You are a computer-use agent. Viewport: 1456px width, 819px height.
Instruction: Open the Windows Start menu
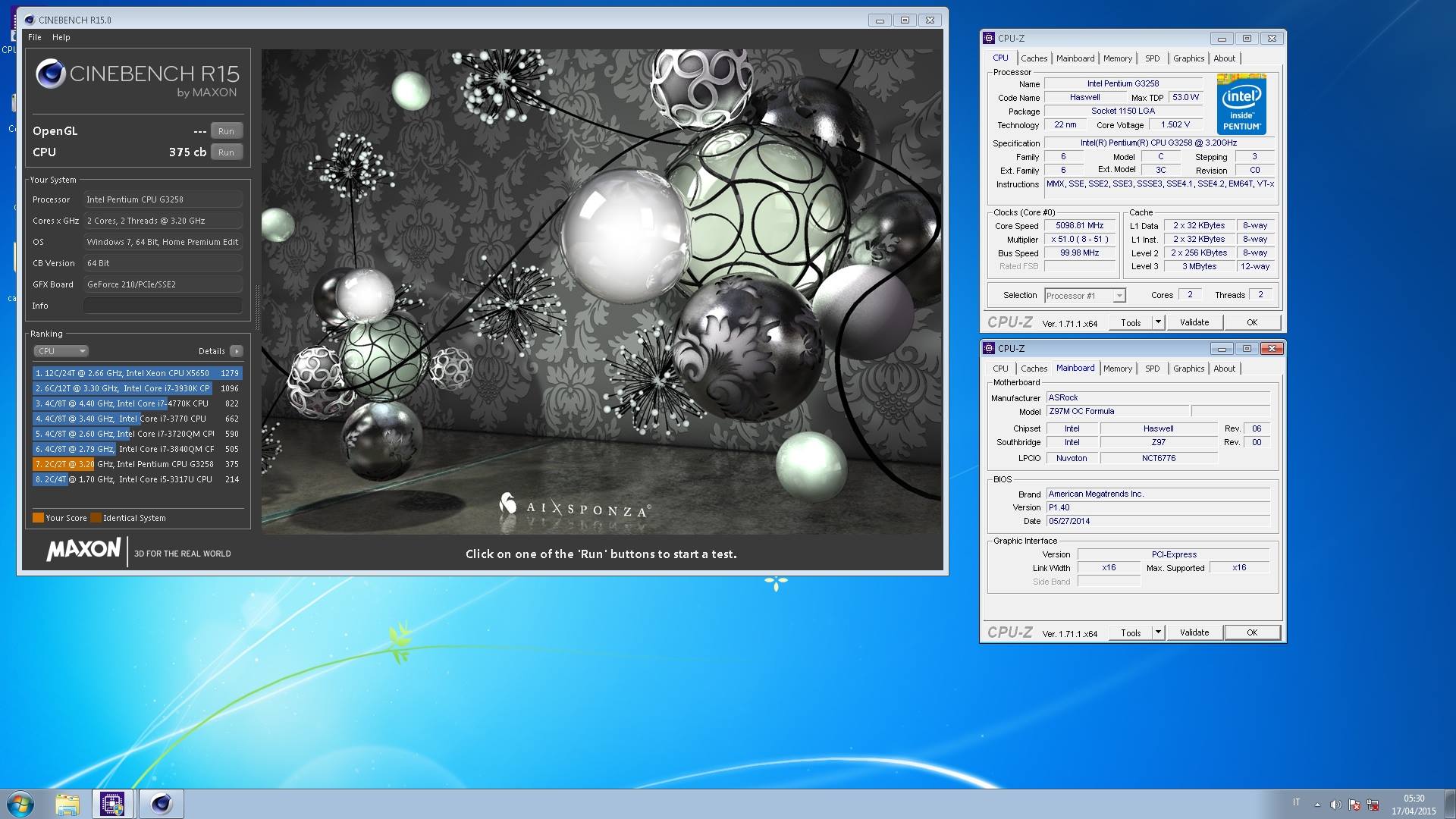[x=20, y=804]
